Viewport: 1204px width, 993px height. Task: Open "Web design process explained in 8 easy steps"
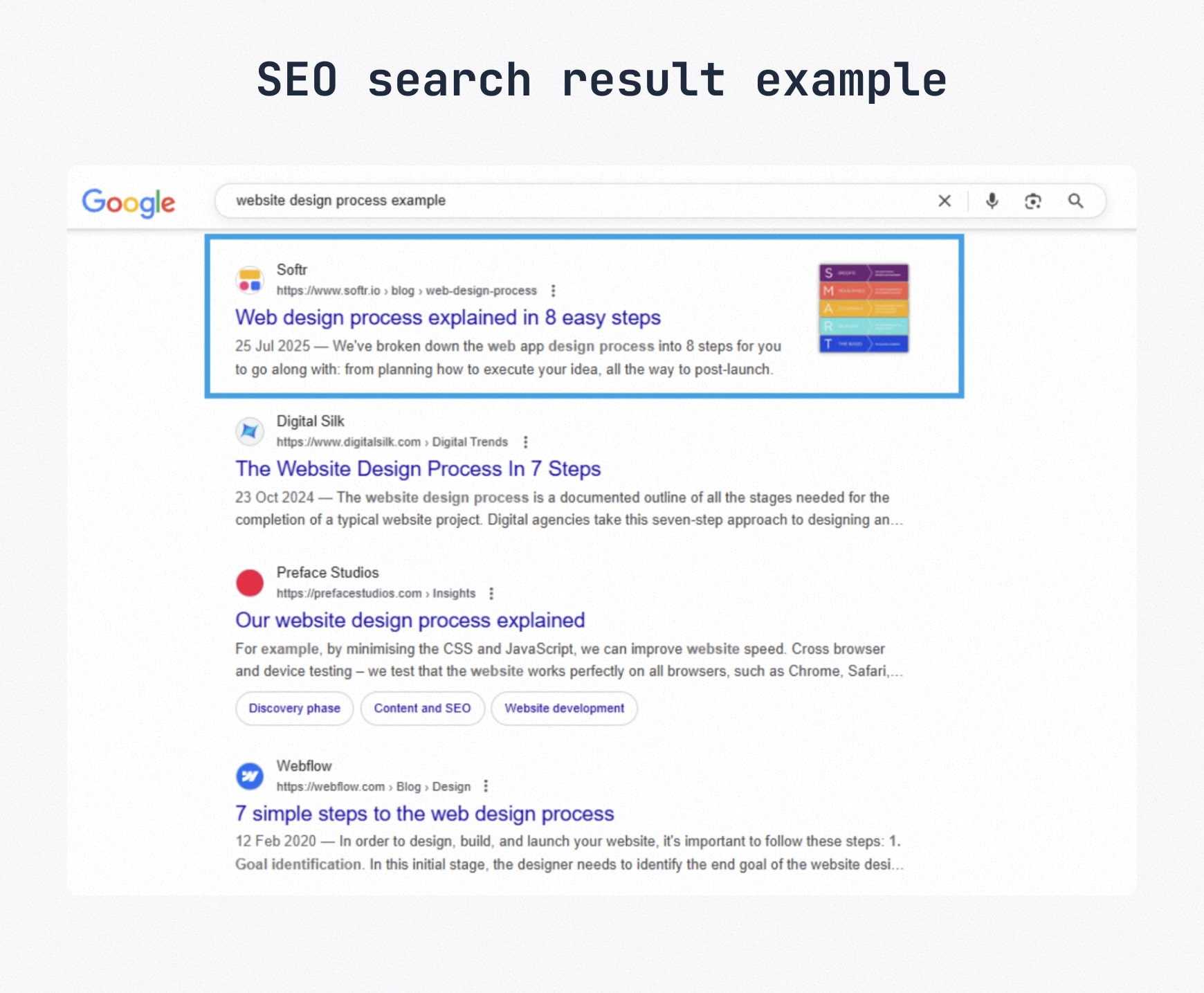448,318
